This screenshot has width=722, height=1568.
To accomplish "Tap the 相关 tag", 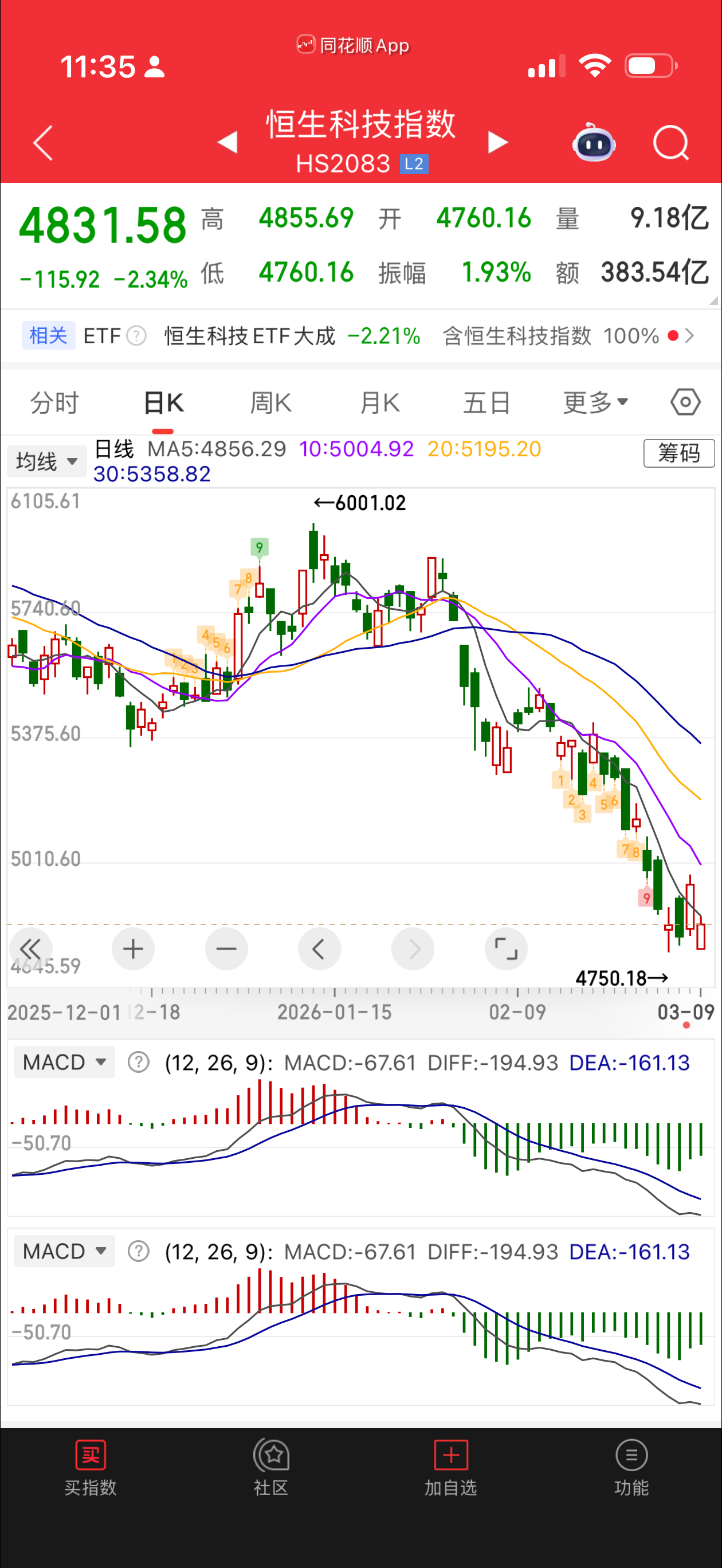I will (x=48, y=335).
